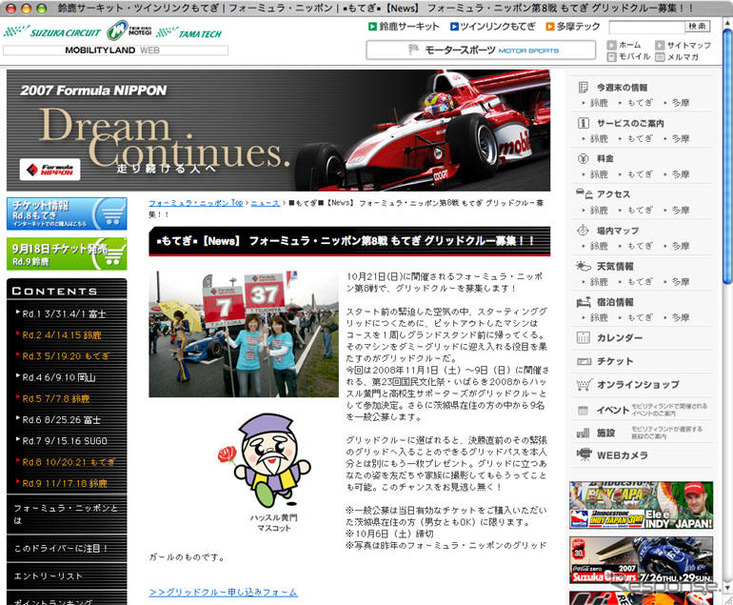Click the grid girls photo thumbnail
The height and width of the screenshot is (605, 733).
tap(243, 333)
